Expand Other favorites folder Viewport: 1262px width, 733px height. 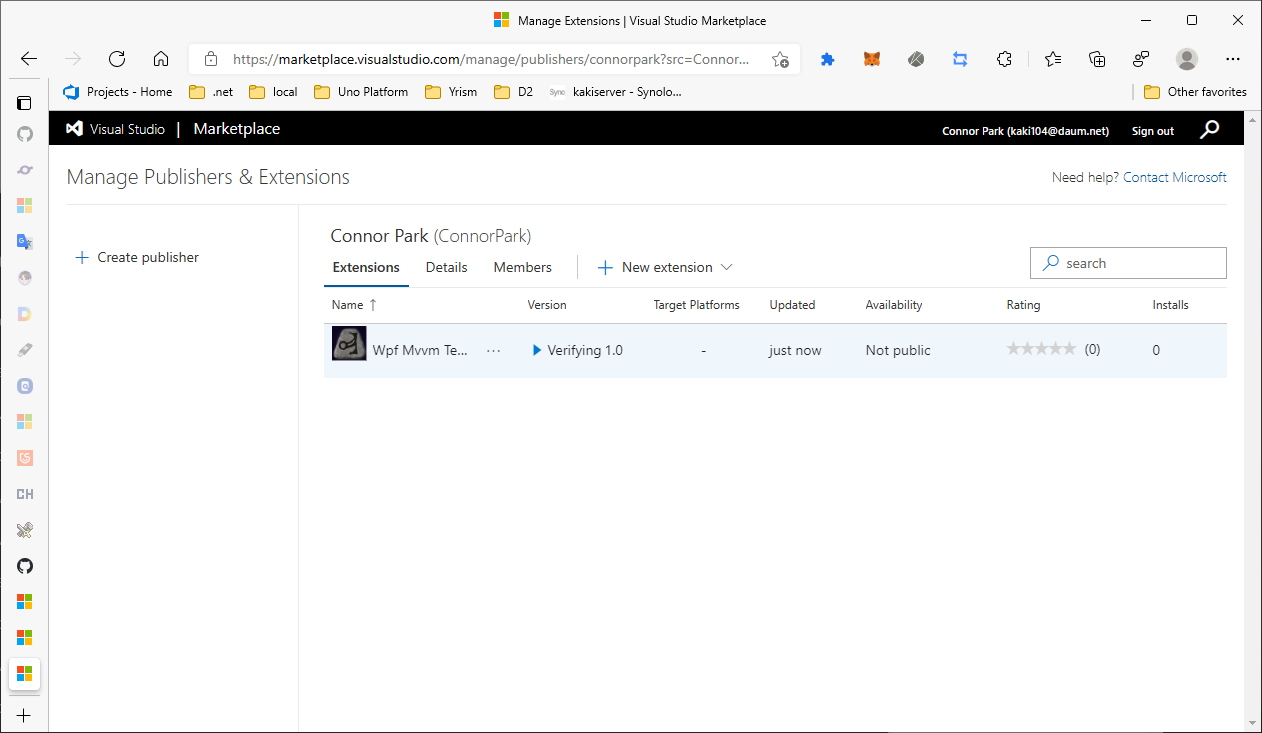pyautogui.click(x=1195, y=92)
